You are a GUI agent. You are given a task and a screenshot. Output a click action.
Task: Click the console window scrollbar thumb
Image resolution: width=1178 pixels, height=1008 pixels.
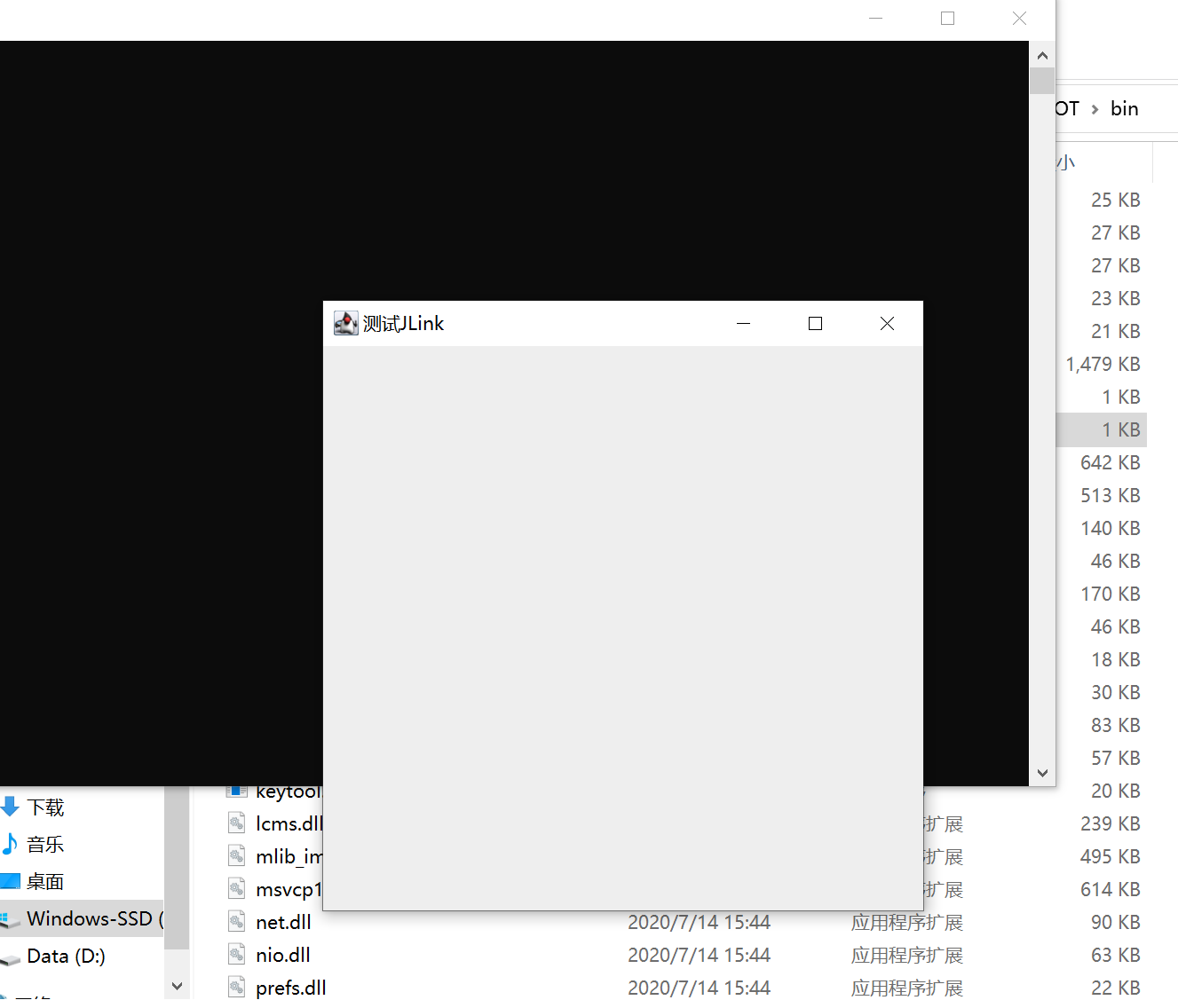click(x=1042, y=81)
